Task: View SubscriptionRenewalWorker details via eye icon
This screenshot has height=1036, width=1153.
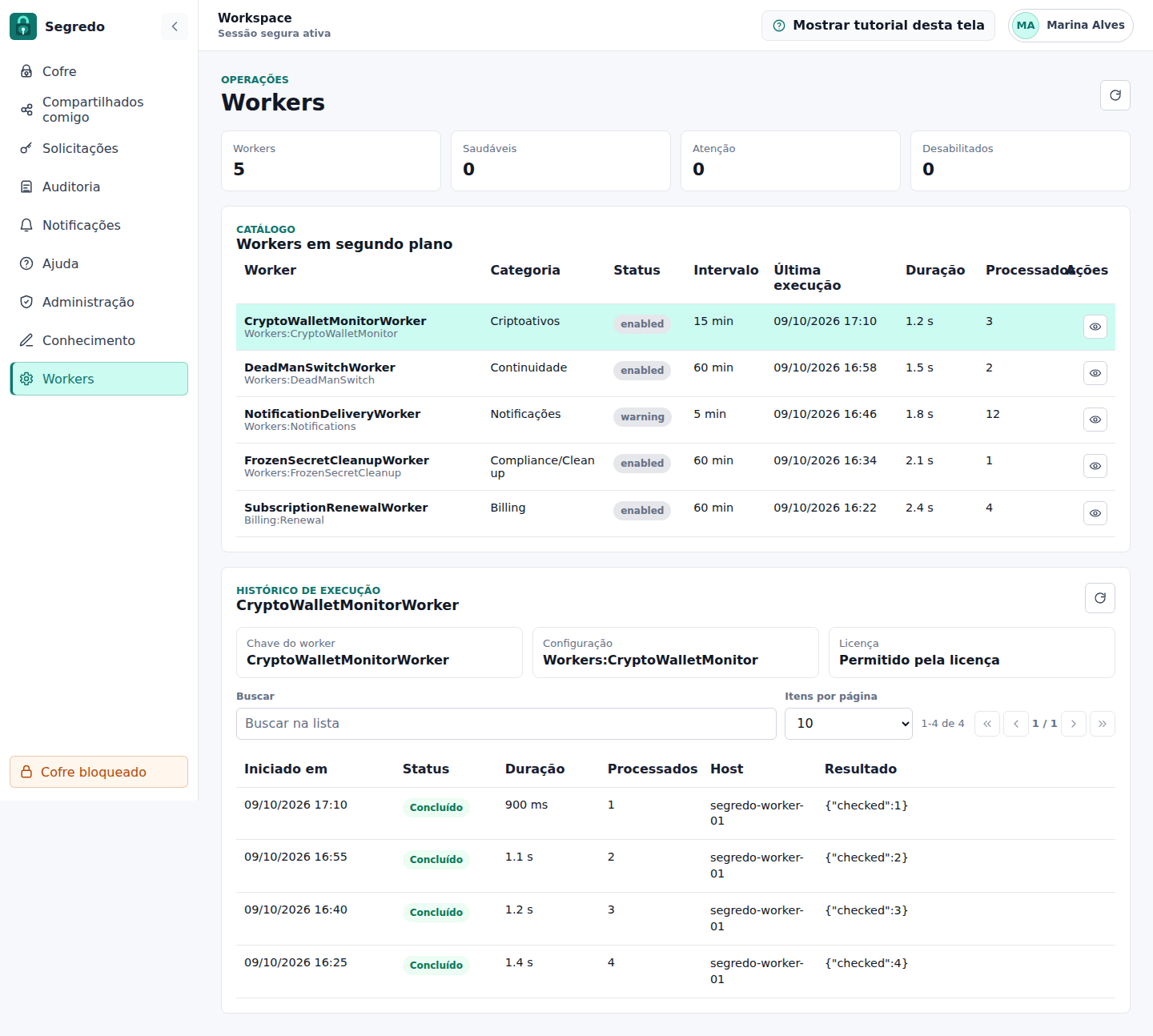Action: point(1095,513)
